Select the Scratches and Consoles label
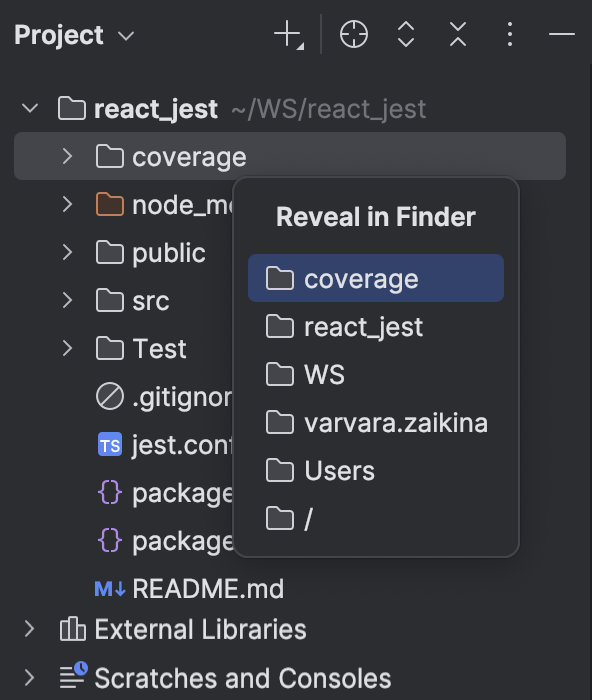Screen dimensions: 592x700 [243, 678]
